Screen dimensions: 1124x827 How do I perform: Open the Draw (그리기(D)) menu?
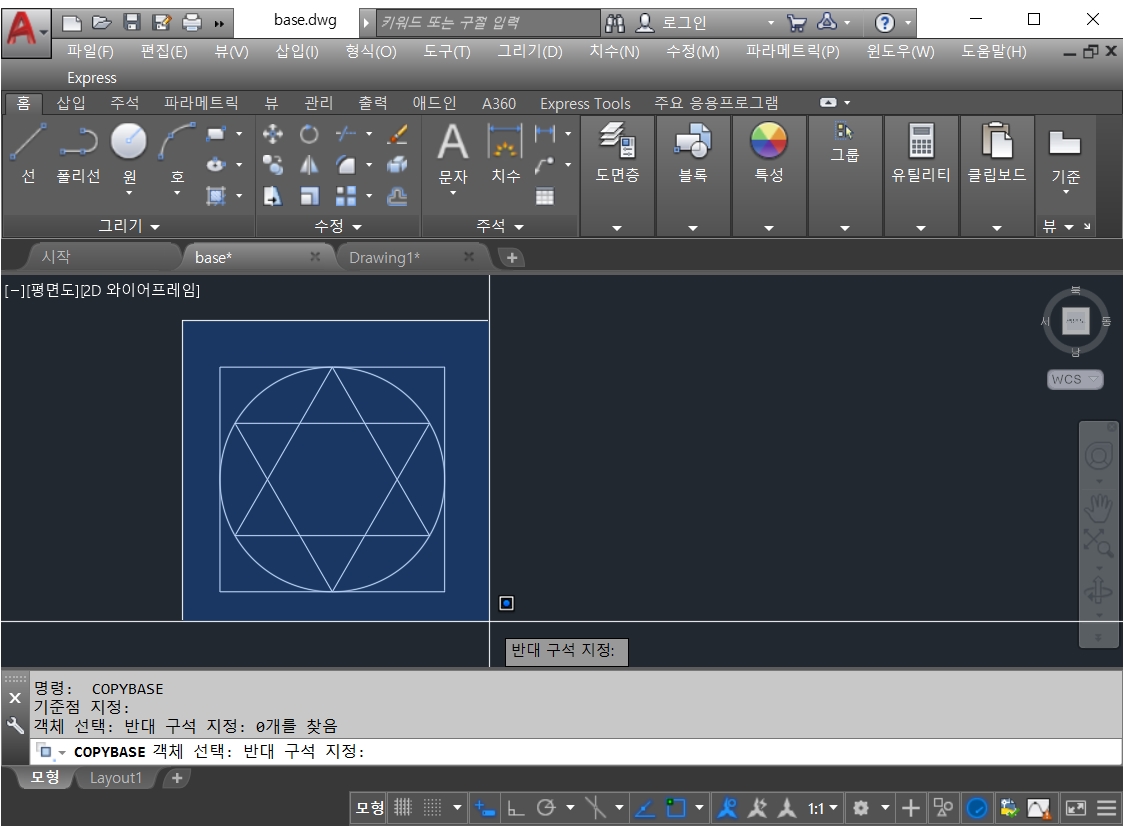tap(530, 52)
